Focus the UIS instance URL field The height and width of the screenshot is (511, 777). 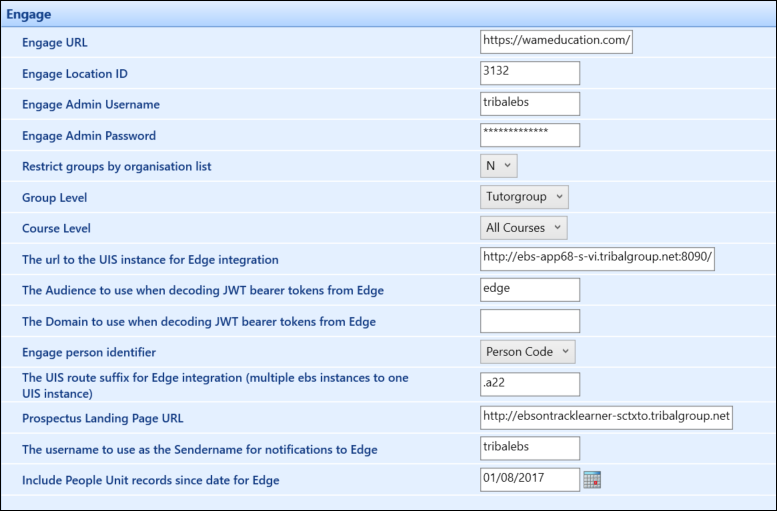click(x=597, y=259)
